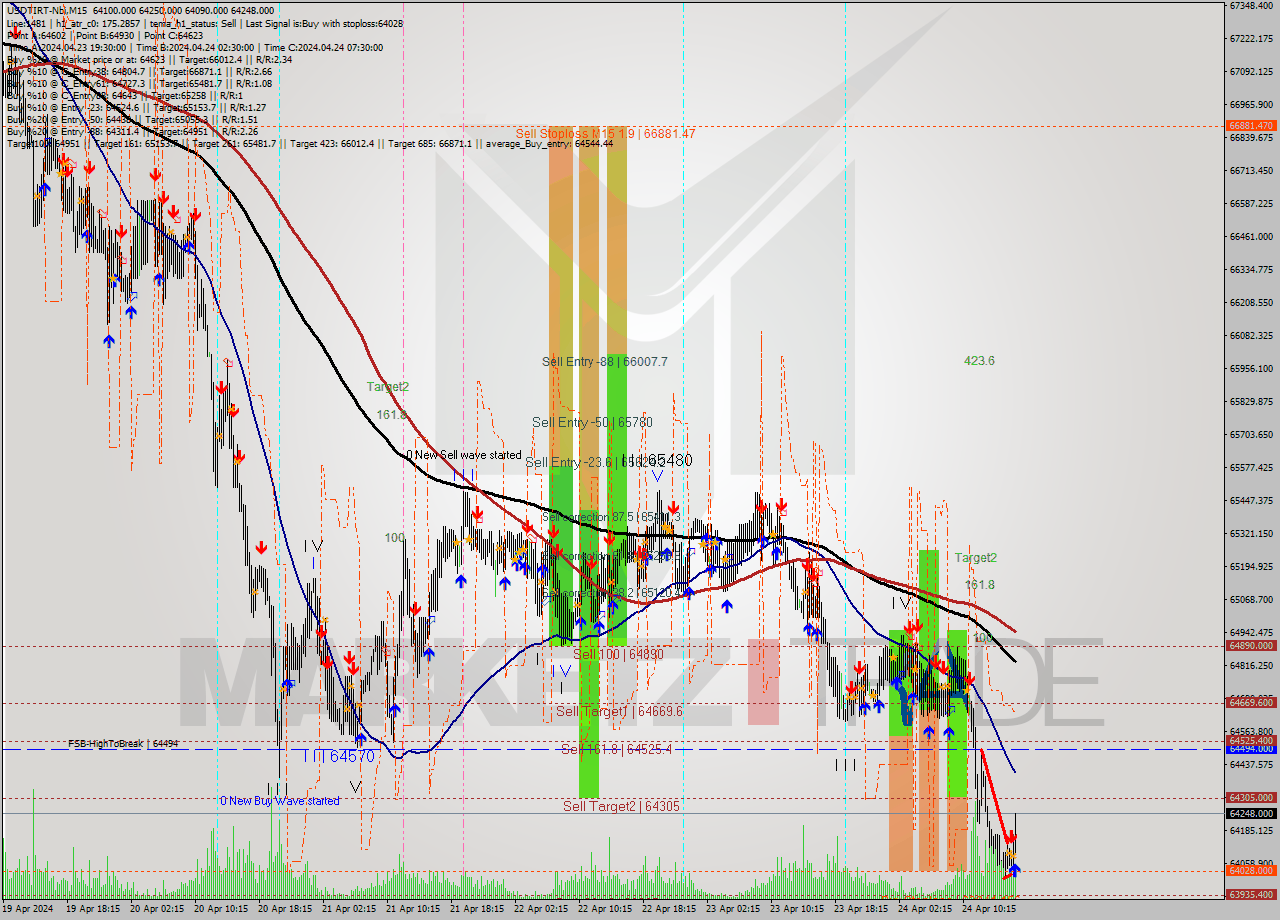Click the 'Sell Entry -88 | 66007.7' label

tap(605, 362)
